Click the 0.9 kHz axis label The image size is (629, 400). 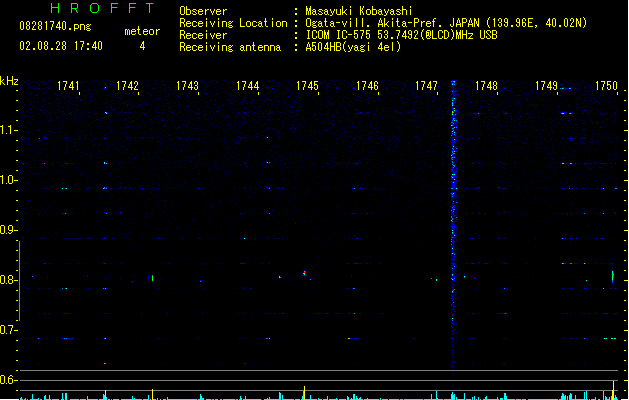(x=8, y=230)
